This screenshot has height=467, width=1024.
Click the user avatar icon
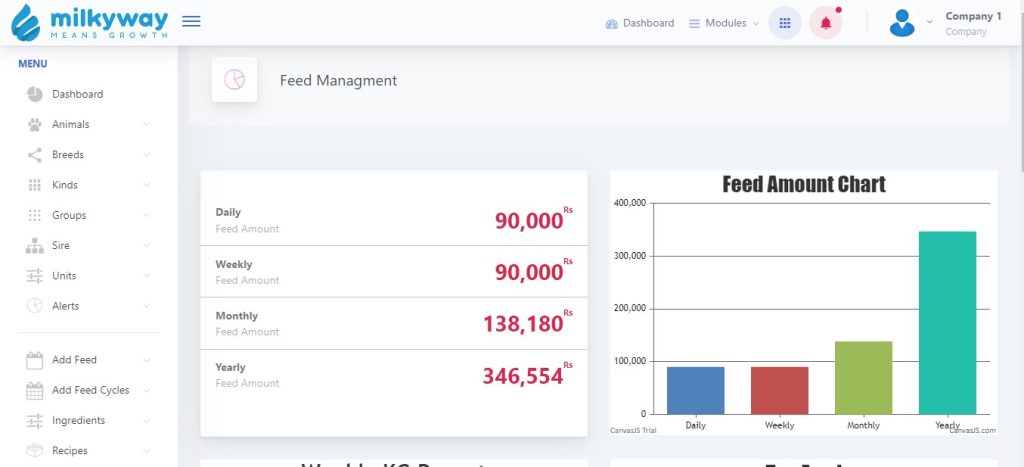tap(902, 23)
